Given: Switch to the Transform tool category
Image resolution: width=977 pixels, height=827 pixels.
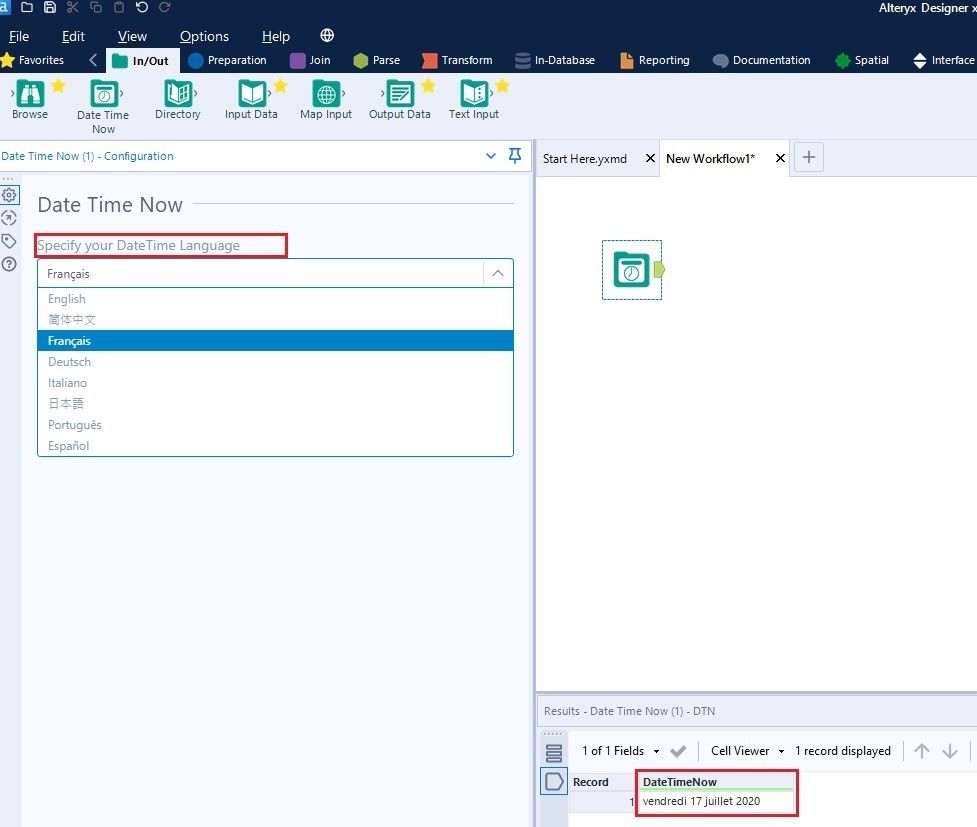Looking at the screenshot, I should [x=457, y=60].
